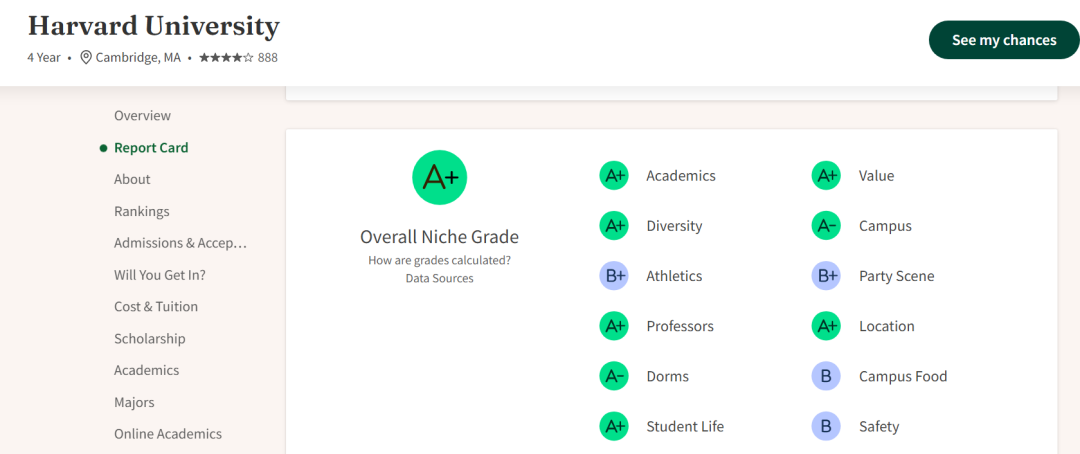Select Rankings in the side navigation
This screenshot has height=454, width=1080.
tap(141, 212)
